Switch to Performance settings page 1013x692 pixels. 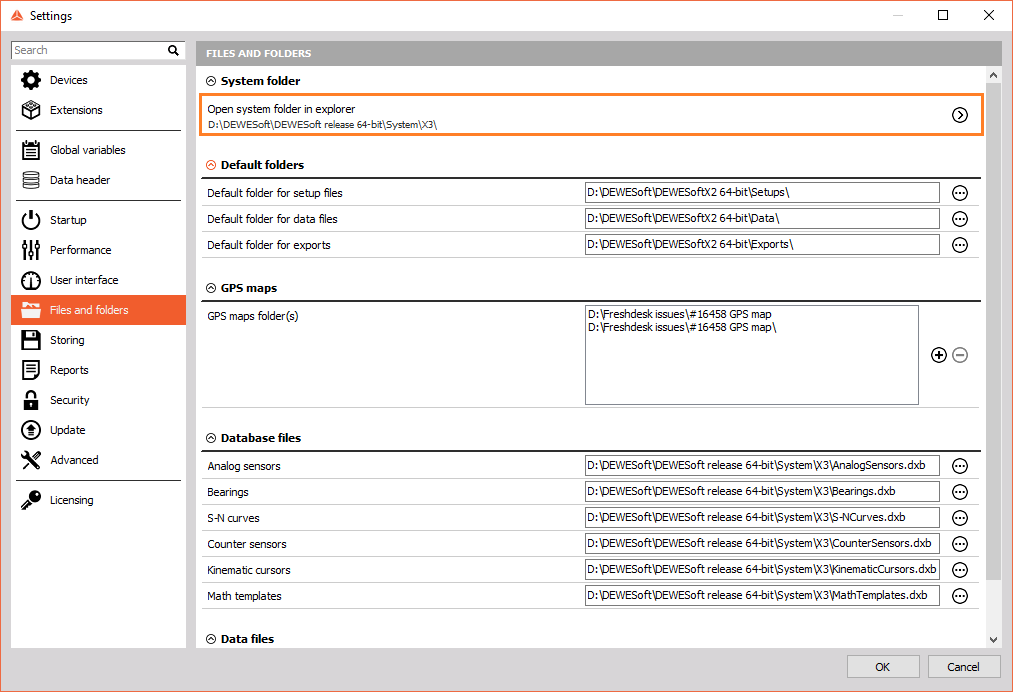click(x=98, y=250)
